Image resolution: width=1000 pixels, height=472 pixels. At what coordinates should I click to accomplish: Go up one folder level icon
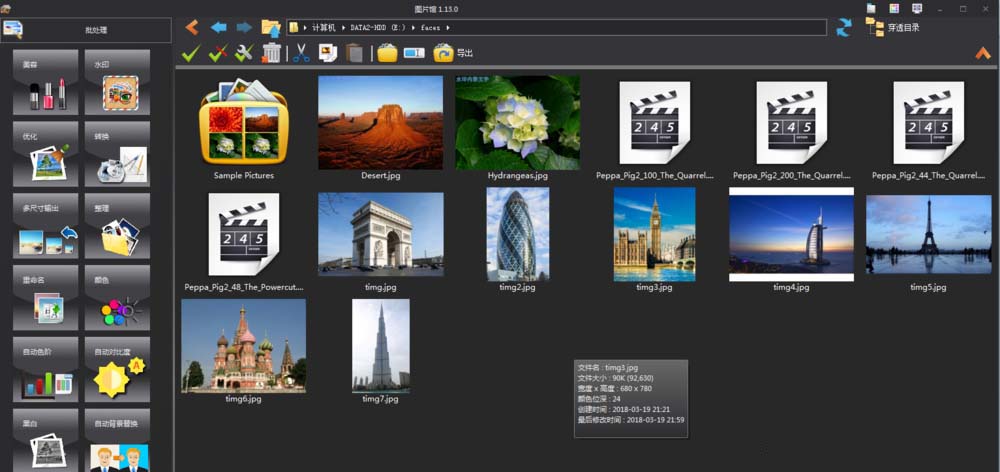(x=271, y=28)
